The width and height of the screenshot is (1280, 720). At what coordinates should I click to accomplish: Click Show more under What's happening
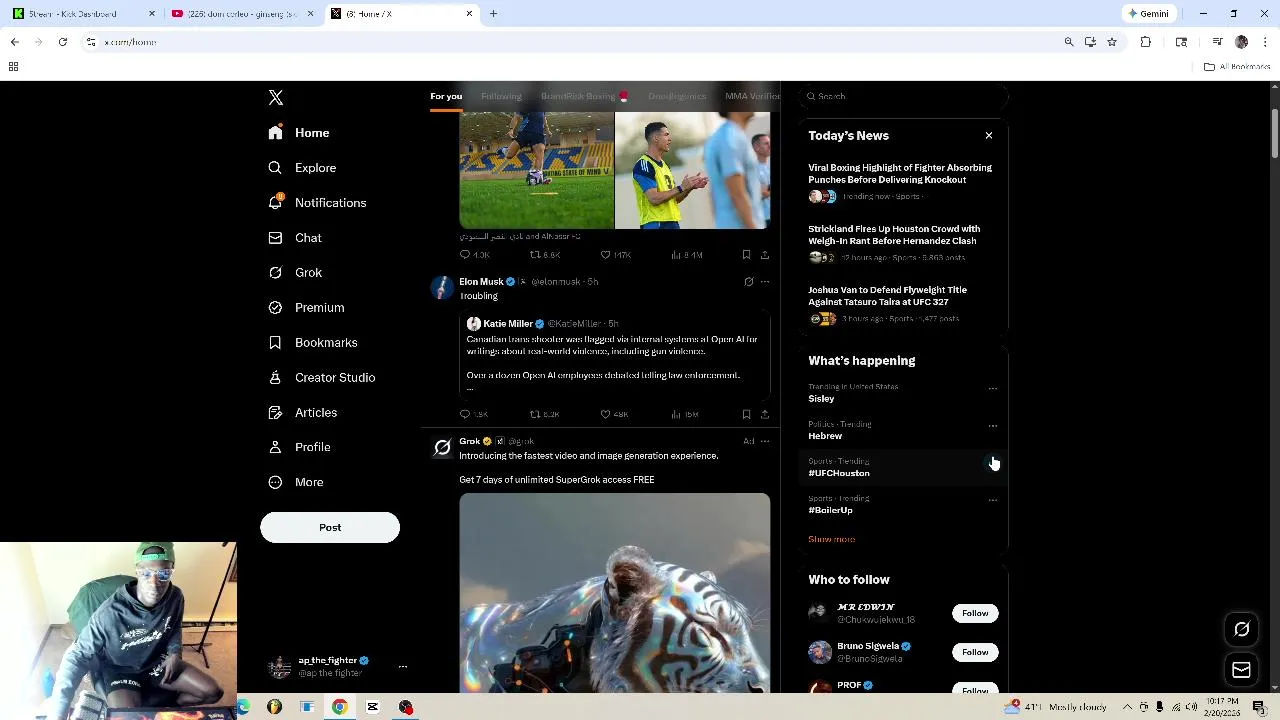[831, 539]
